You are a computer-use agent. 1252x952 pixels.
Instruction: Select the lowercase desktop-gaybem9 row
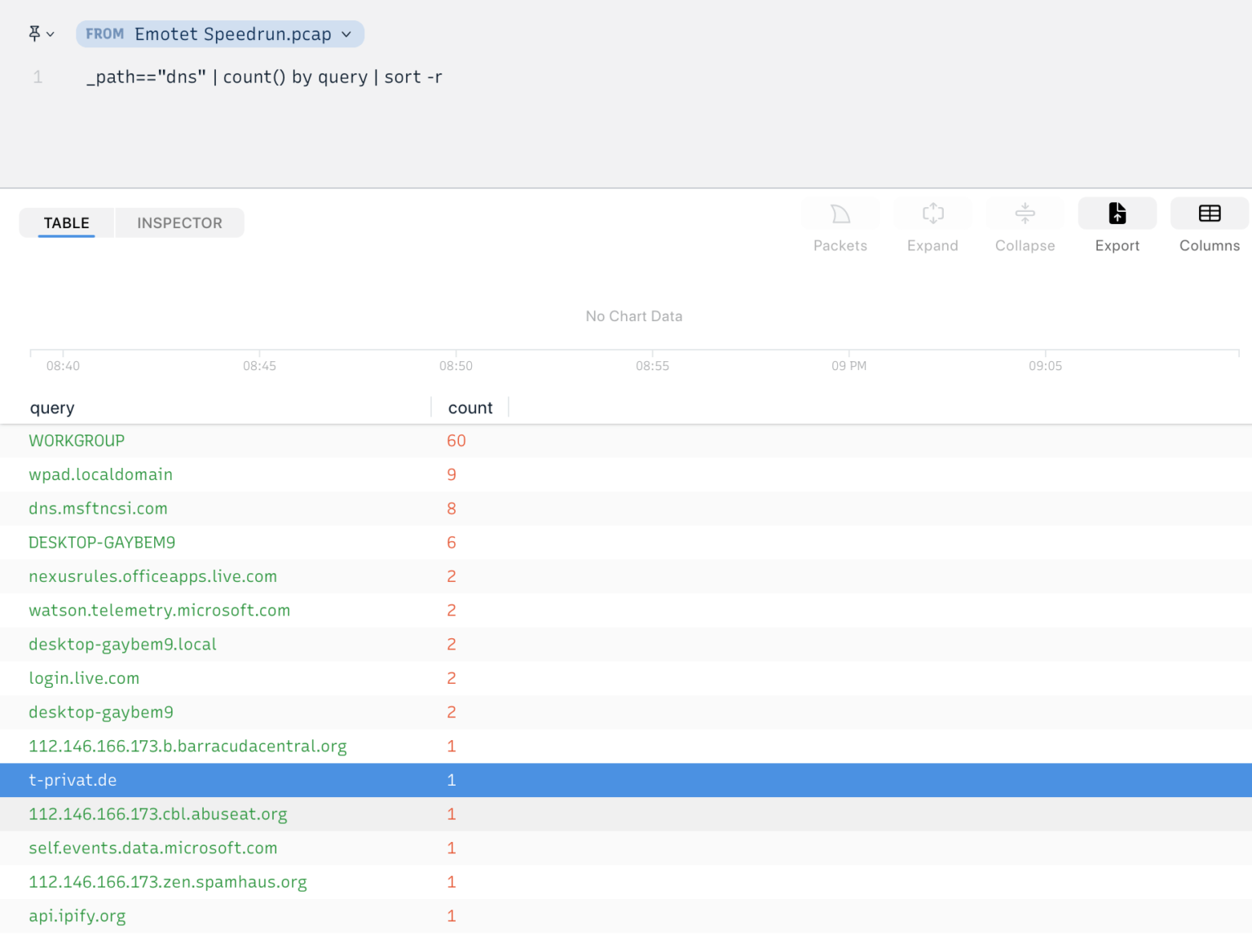[x=626, y=712]
